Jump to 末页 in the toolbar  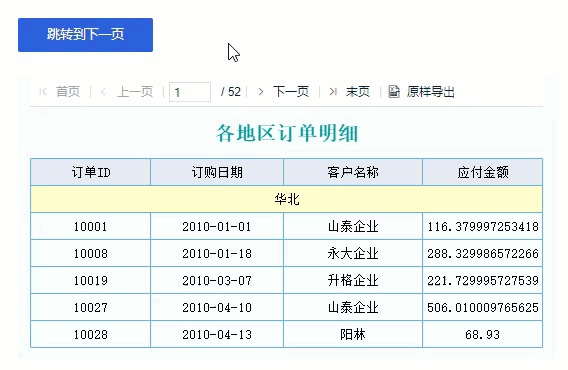click(x=358, y=92)
